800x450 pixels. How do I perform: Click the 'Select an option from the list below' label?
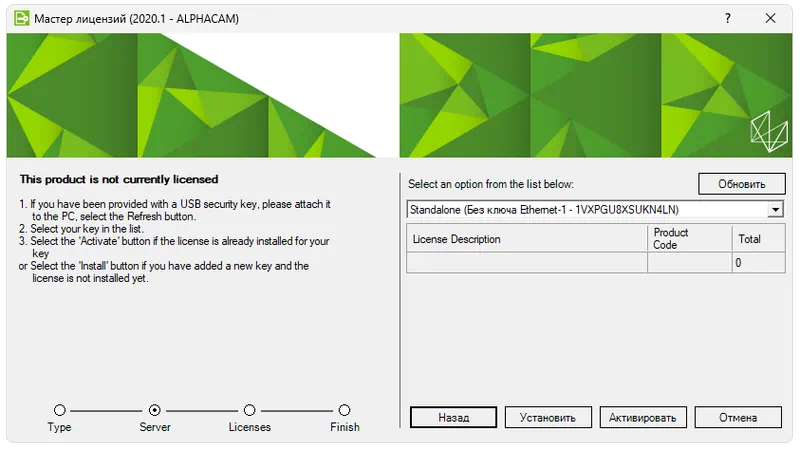[491, 184]
